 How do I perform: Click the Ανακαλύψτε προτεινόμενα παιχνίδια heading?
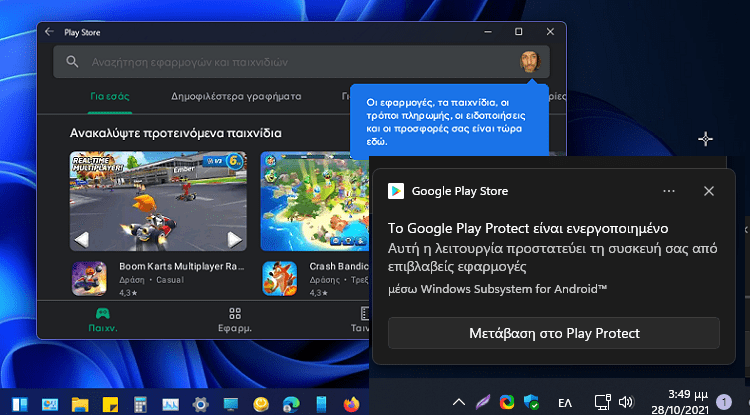[x=176, y=133]
